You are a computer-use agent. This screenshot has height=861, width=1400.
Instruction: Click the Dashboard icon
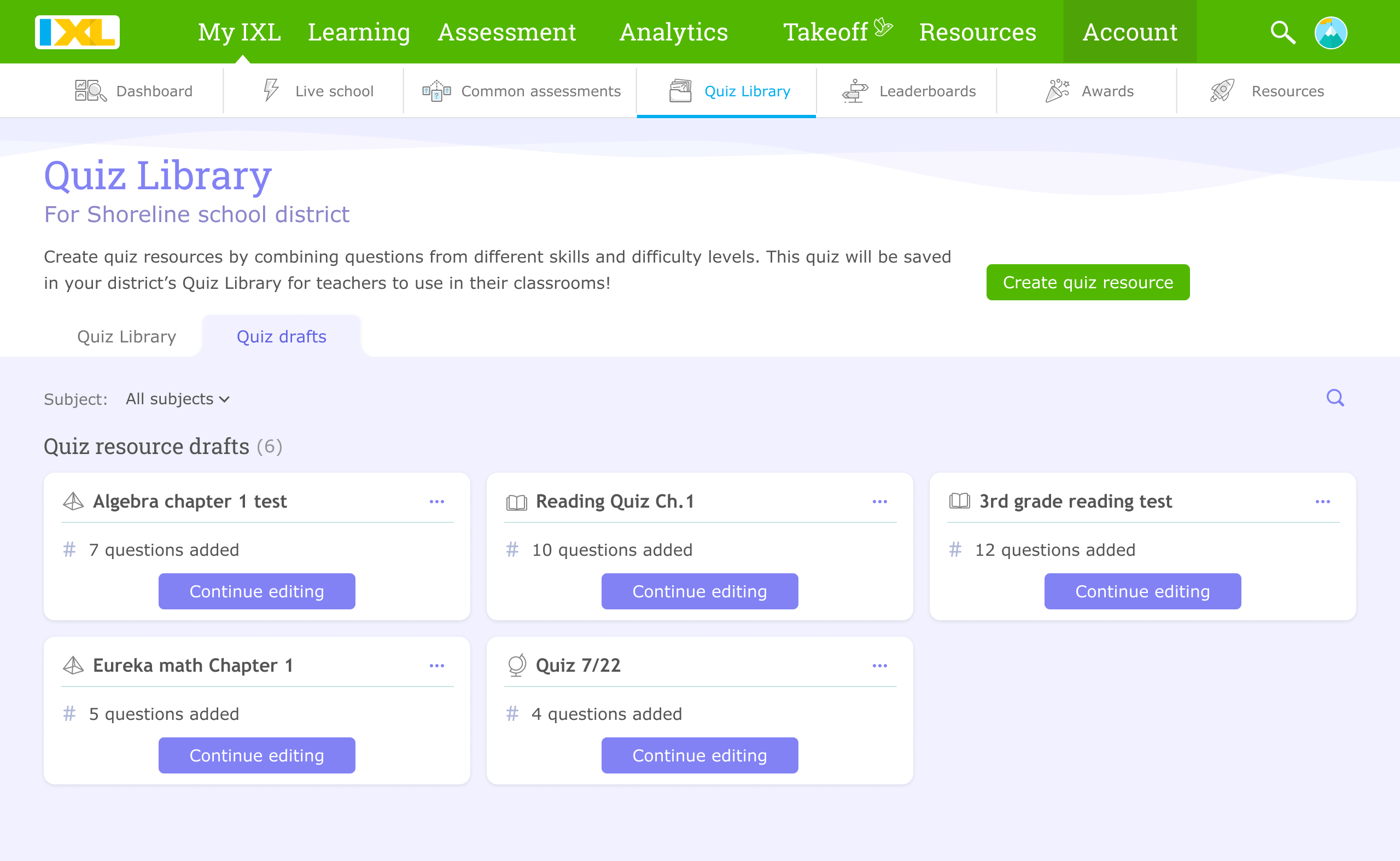pyautogui.click(x=91, y=91)
